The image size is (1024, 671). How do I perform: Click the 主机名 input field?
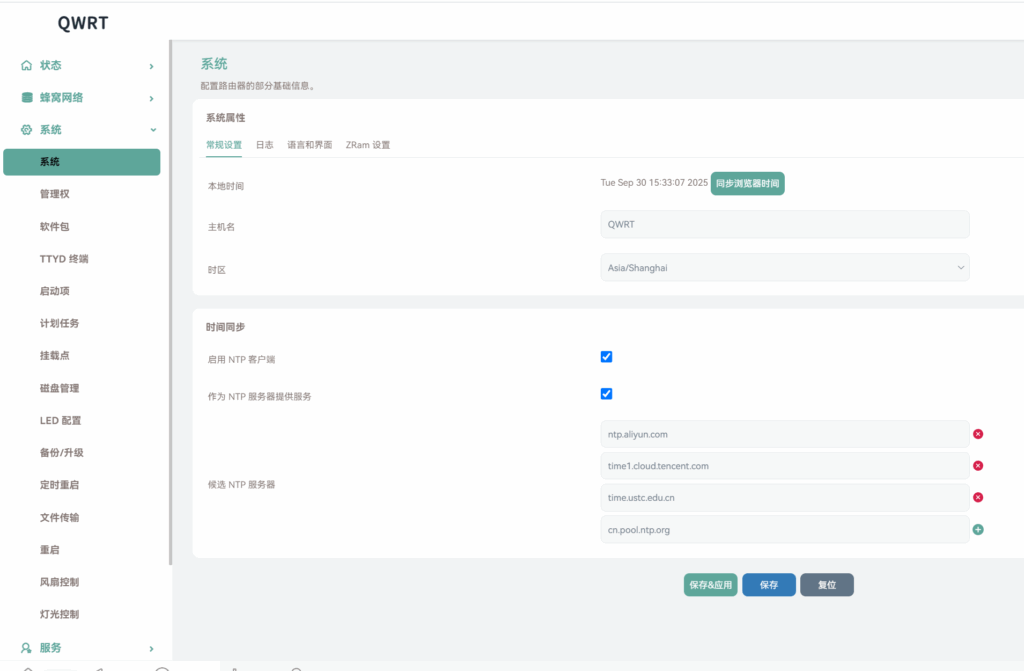tap(784, 224)
